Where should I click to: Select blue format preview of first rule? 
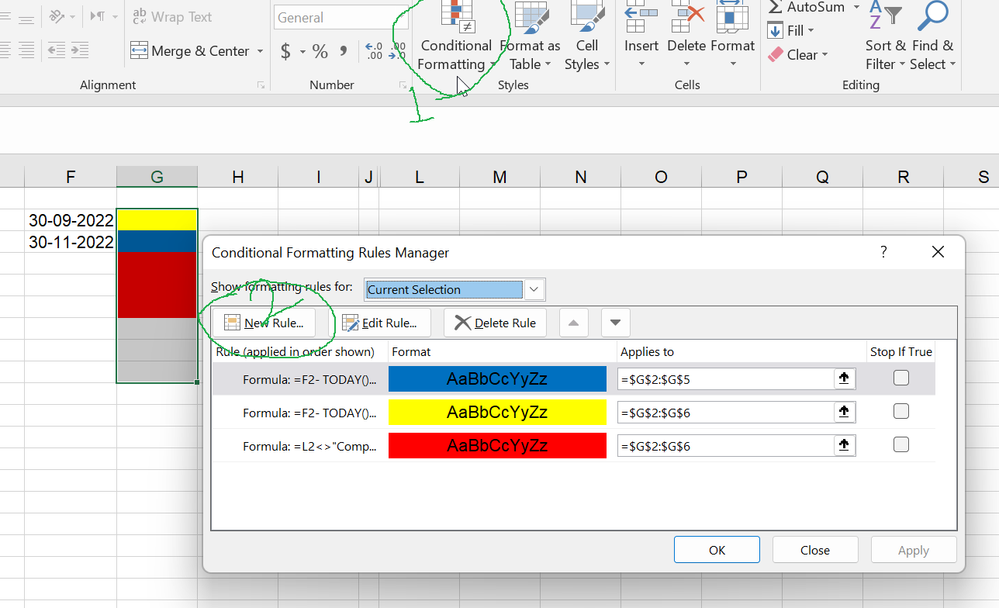pyautogui.click(x=497, y=379)
